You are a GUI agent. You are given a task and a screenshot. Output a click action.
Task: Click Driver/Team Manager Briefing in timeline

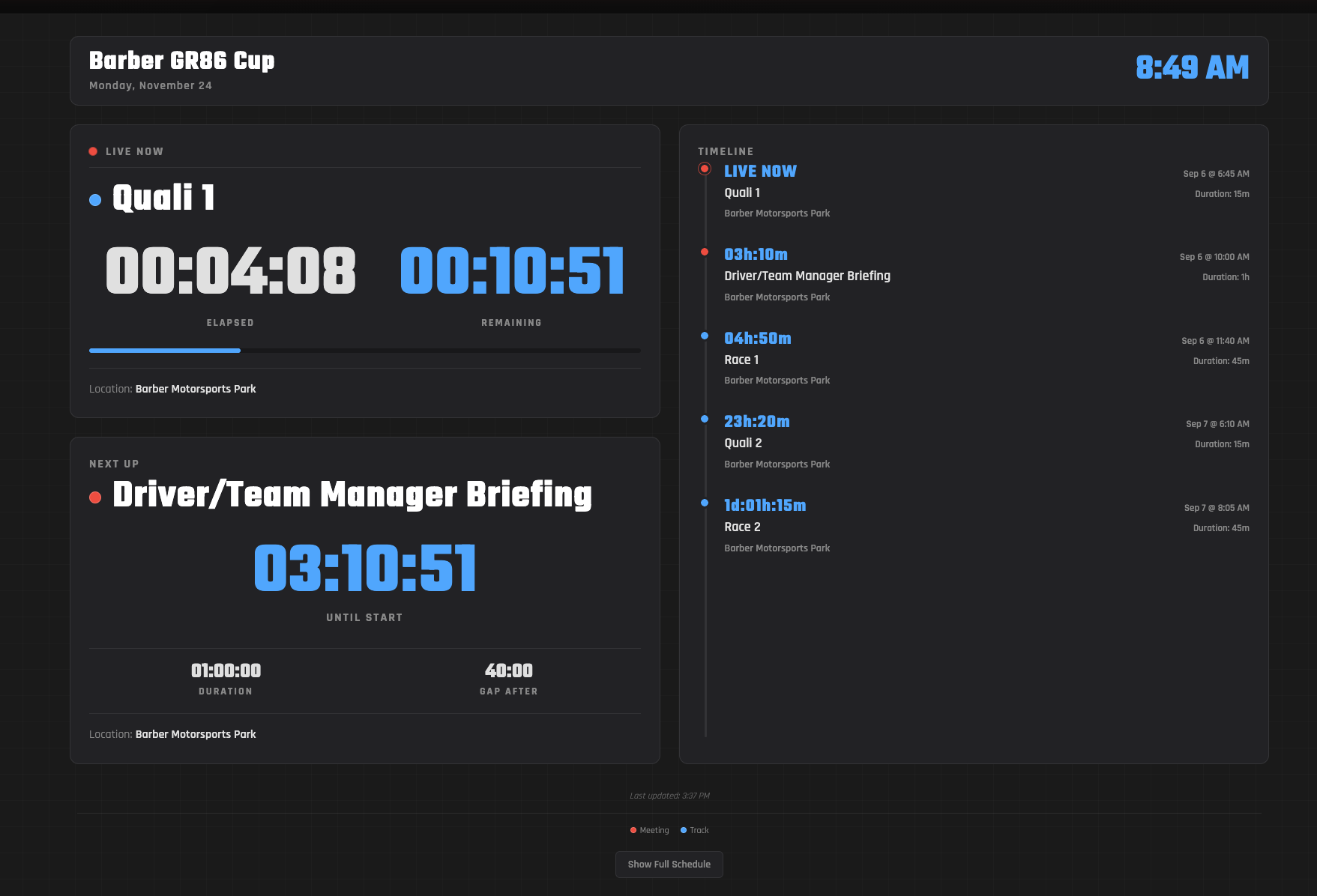[x=807, y=276]
